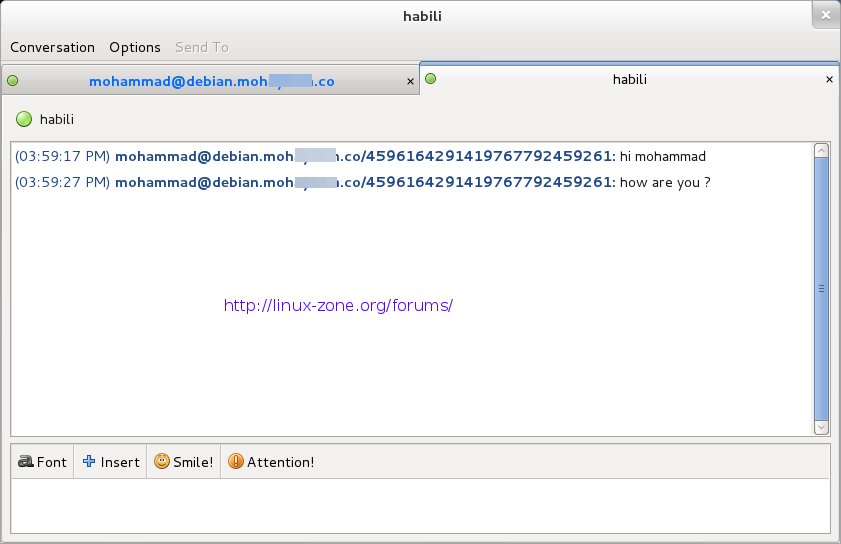
Task: Open the Insert plus icon menu
Action: [x=89, y=462]
